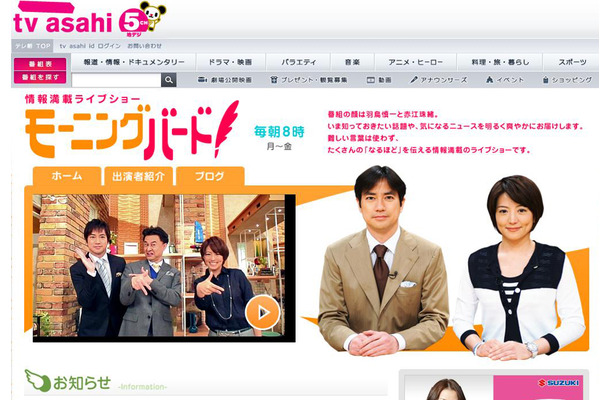
Task: Open the バラエティ menu
Action: [298, 62]
